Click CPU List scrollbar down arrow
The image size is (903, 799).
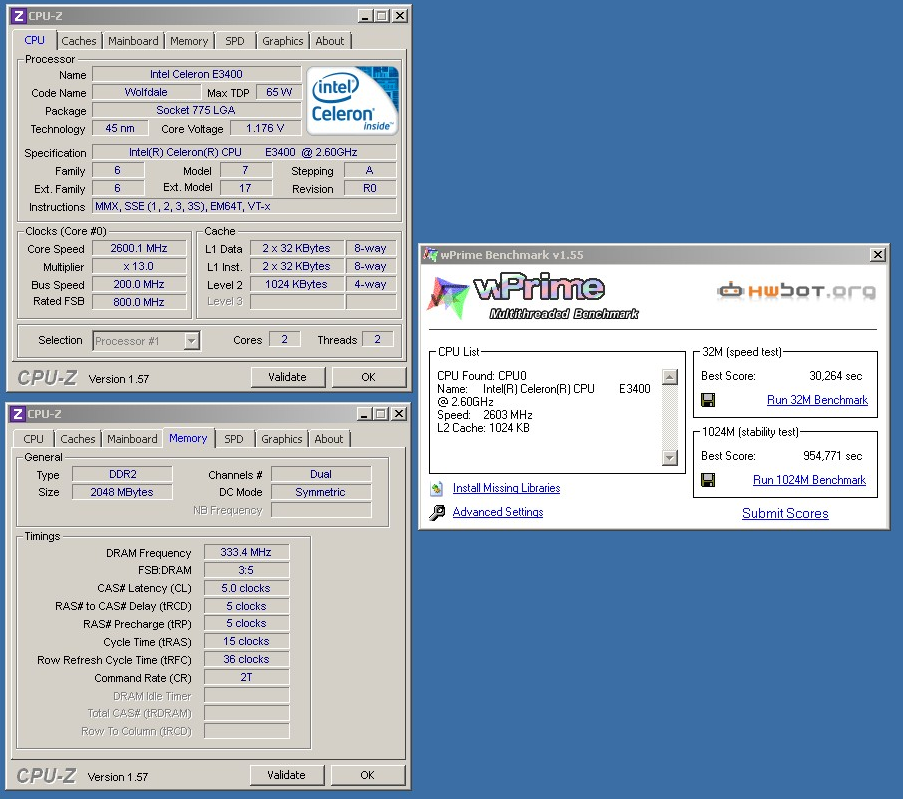pos(669,458)
